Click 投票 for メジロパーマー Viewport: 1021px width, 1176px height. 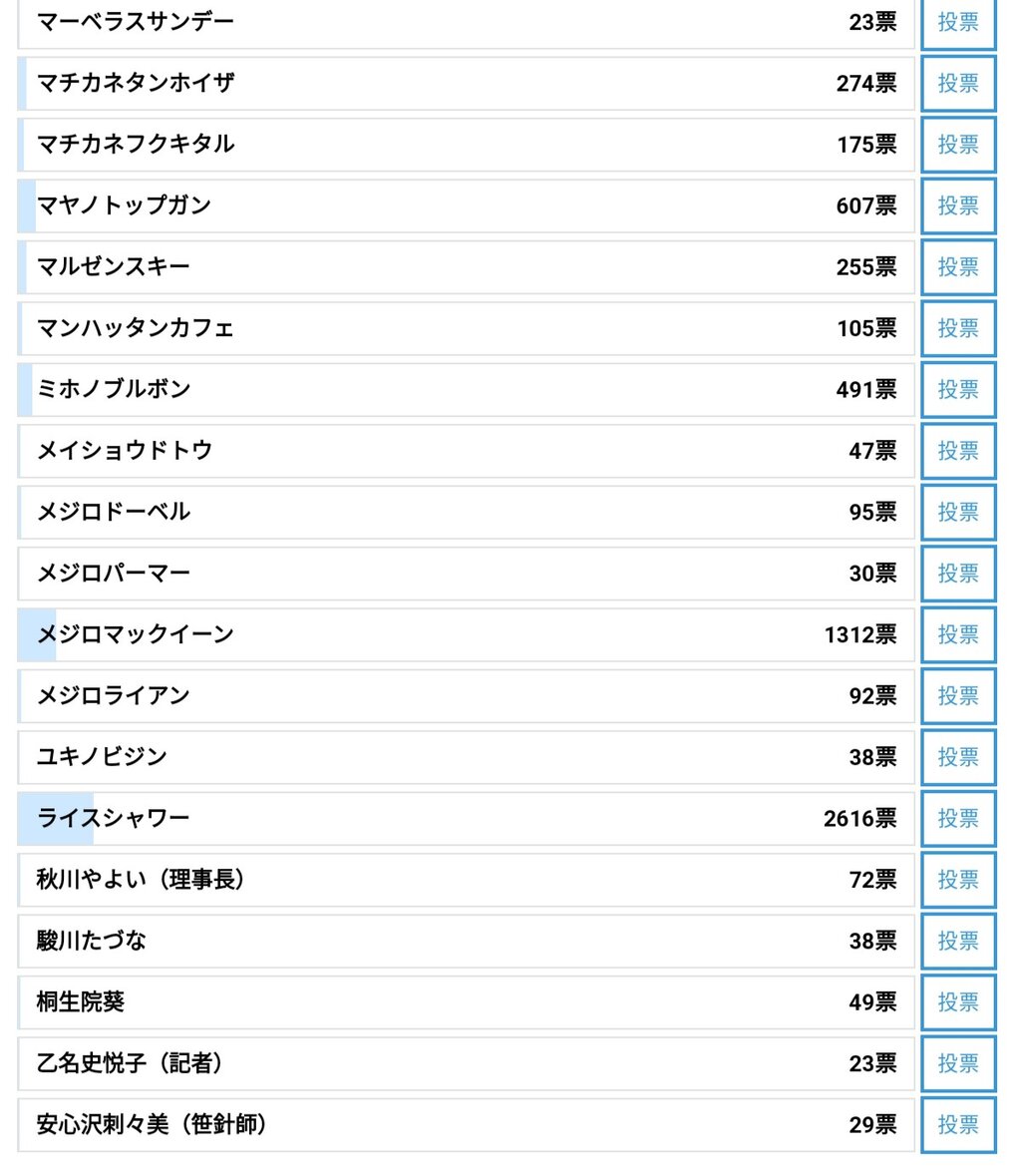coord(957,574)
